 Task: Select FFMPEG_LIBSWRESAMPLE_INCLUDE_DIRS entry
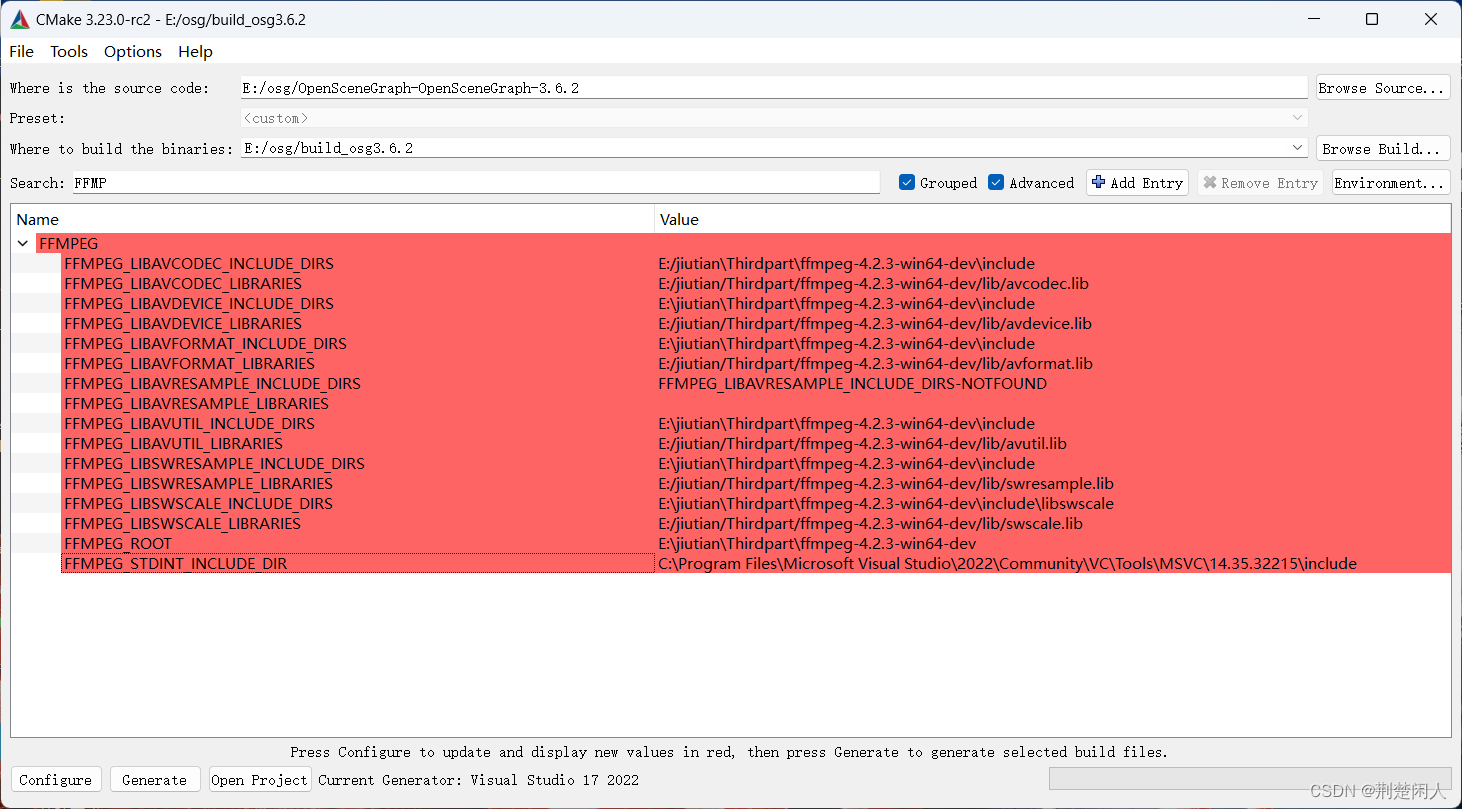click(x=214, y=464)
